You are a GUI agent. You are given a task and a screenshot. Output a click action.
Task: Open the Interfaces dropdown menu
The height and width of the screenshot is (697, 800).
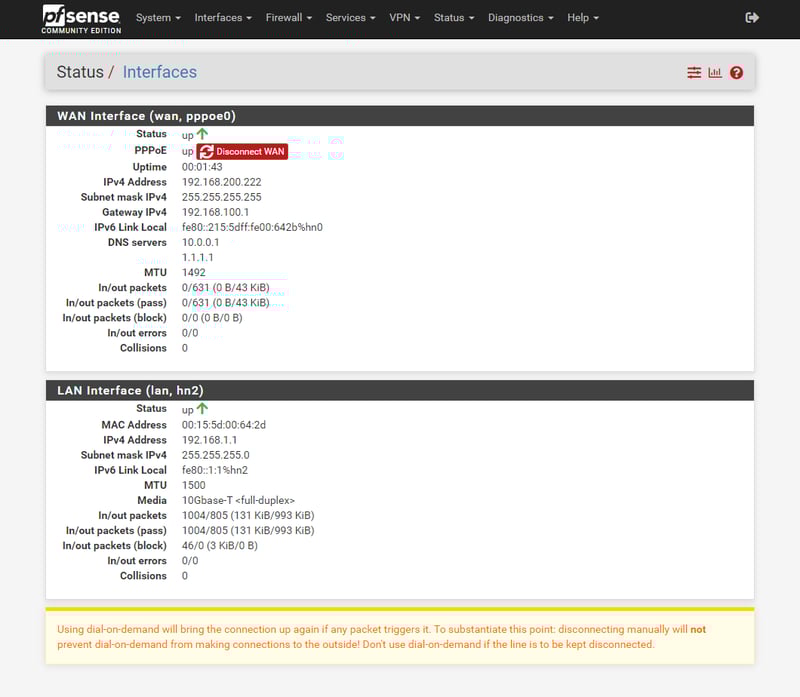pos(223,18)
